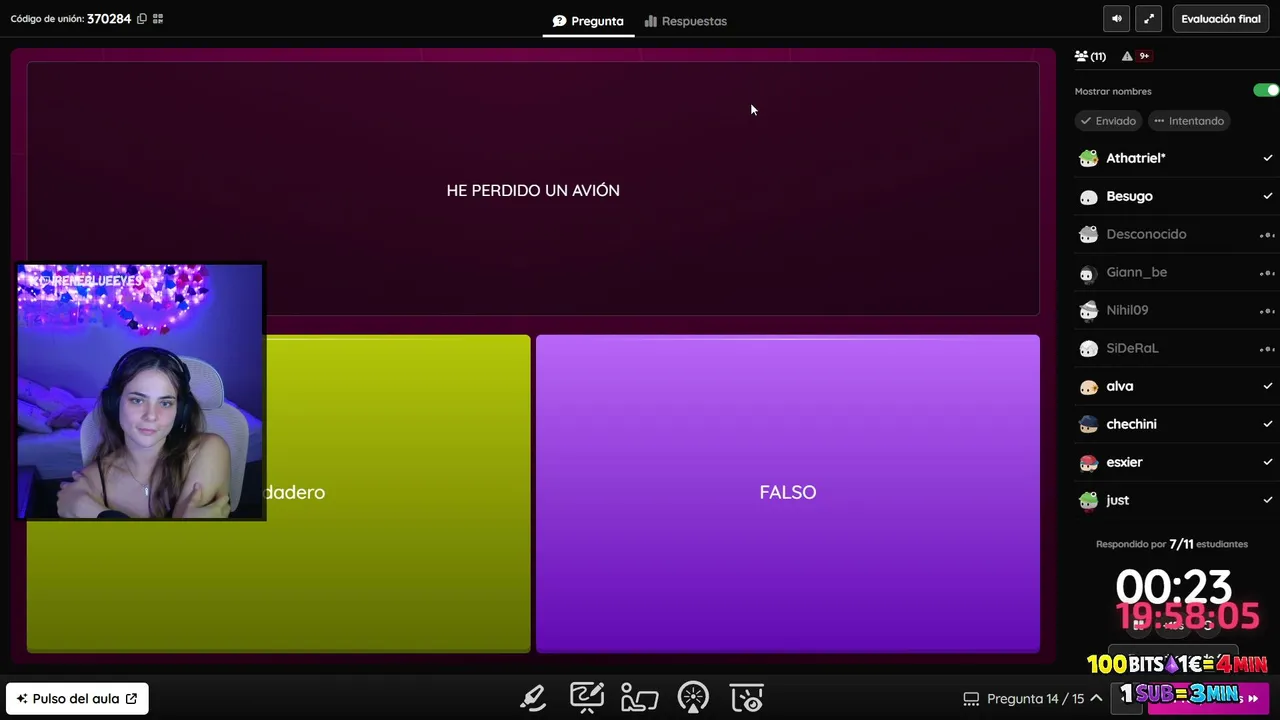Click the question text HE PERDIDO UN AVIÓN
The height and width of the screenshot is (720, 1280).
point(533,190)
